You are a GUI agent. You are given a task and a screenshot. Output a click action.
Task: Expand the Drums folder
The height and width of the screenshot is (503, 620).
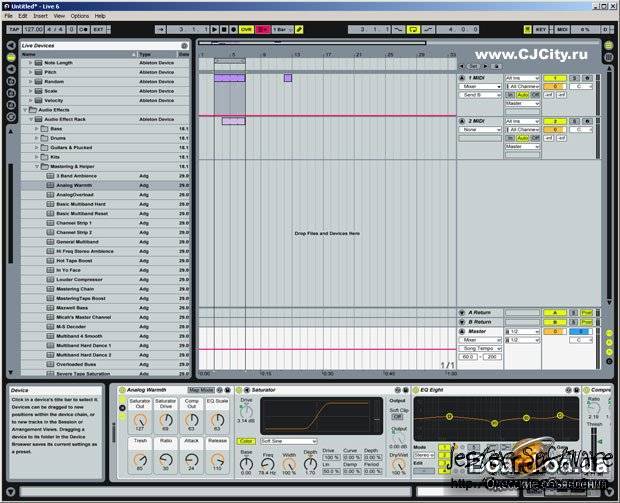pyautogui.click(x=36, y=138)
